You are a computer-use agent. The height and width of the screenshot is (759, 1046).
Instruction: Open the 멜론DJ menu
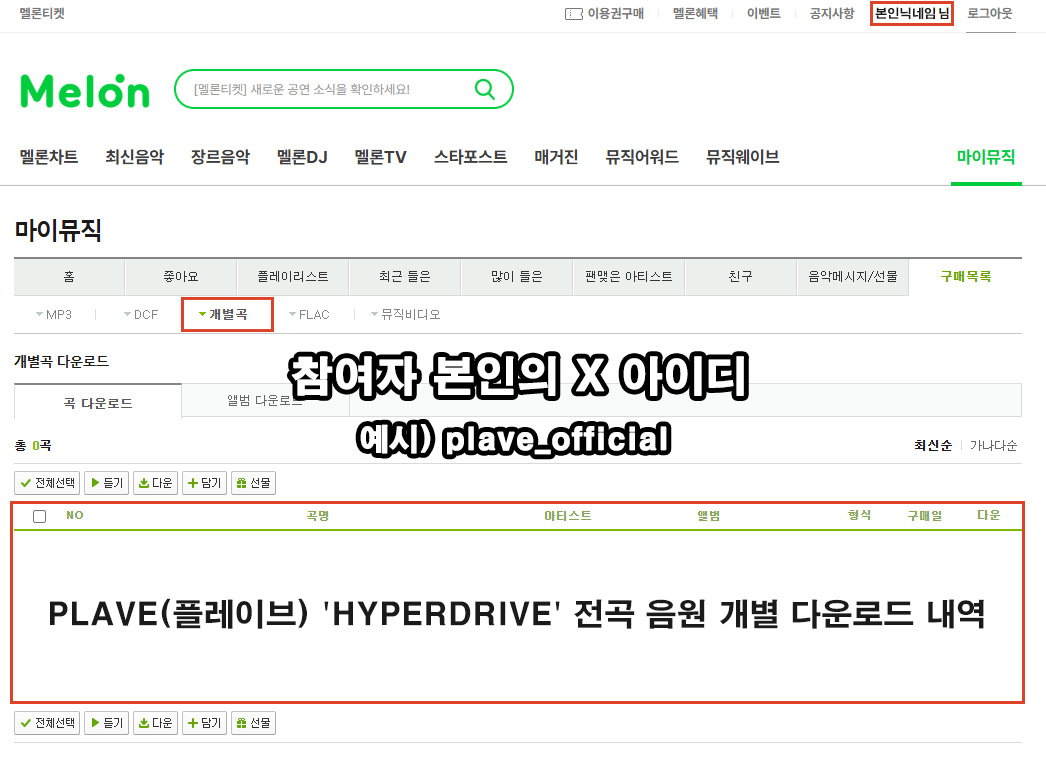click(302, 157)
